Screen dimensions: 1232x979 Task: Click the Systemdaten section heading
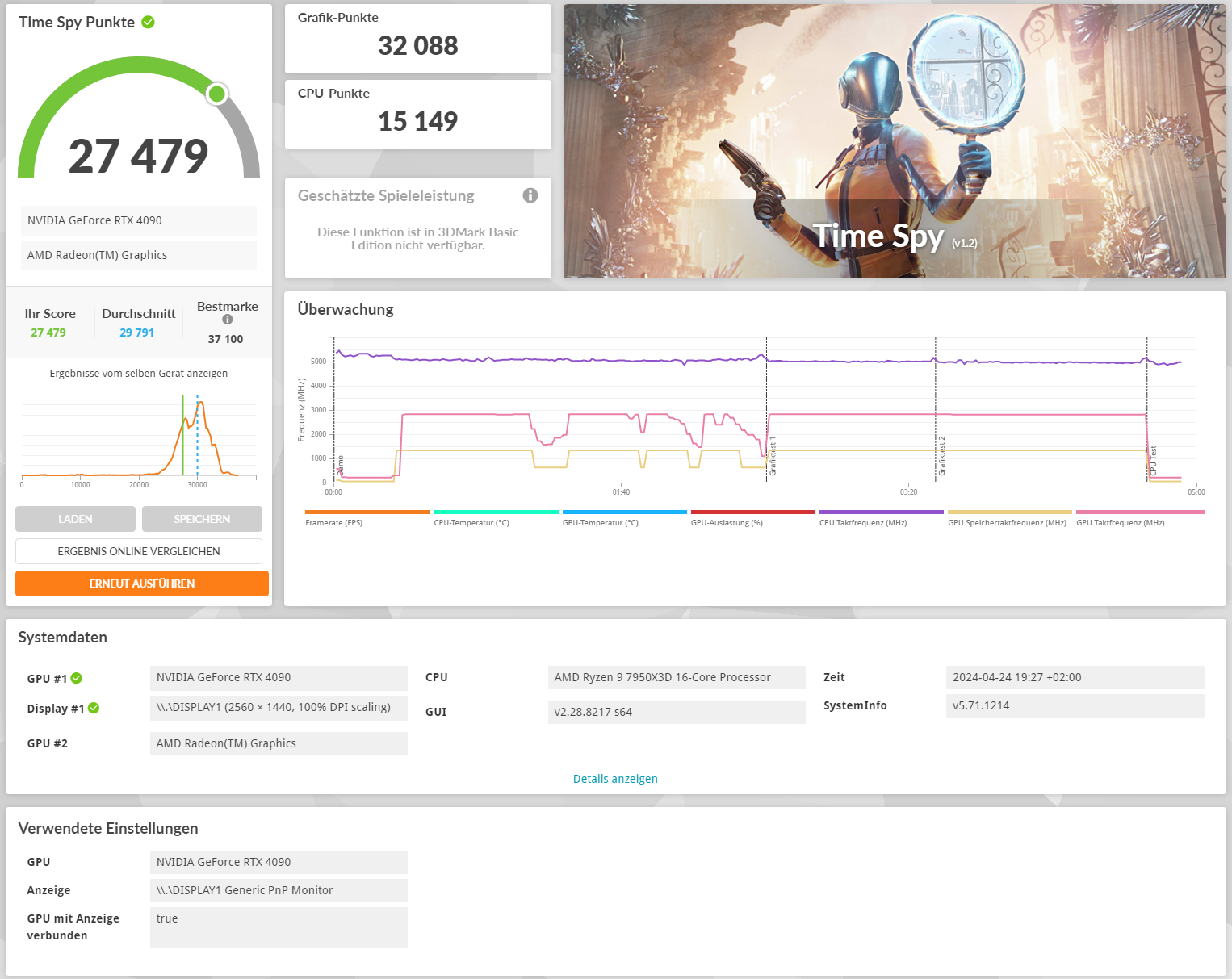63,638
